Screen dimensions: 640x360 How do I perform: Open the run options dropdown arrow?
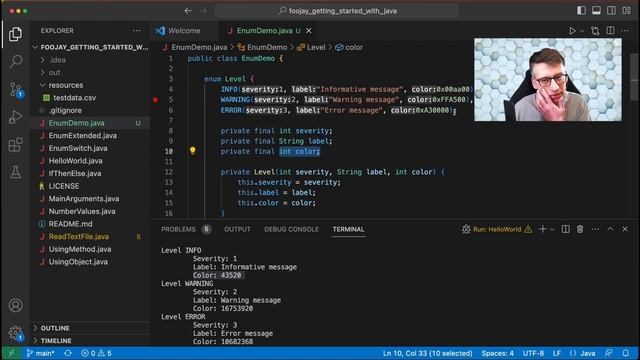pyautogui.click(x=582, y=31)
